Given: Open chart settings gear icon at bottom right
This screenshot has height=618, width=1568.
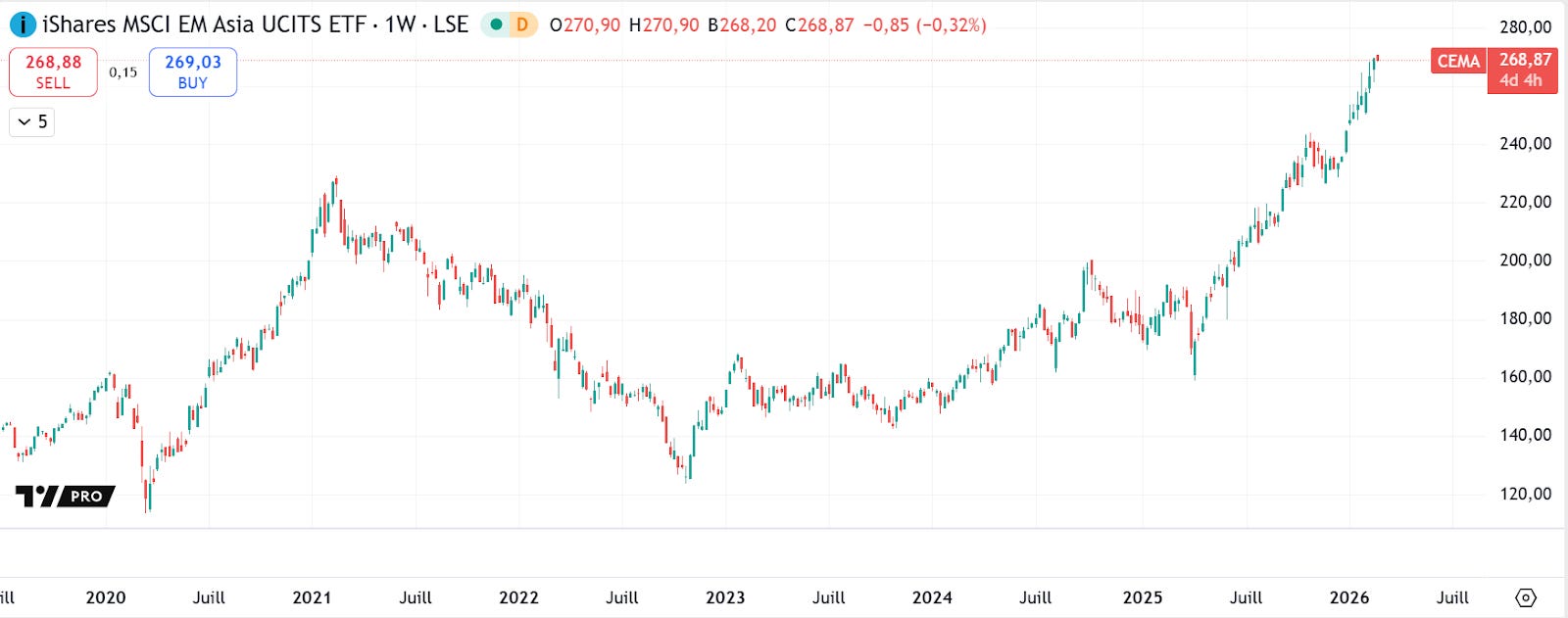Looking at the screenshot, I should 1526,597.
